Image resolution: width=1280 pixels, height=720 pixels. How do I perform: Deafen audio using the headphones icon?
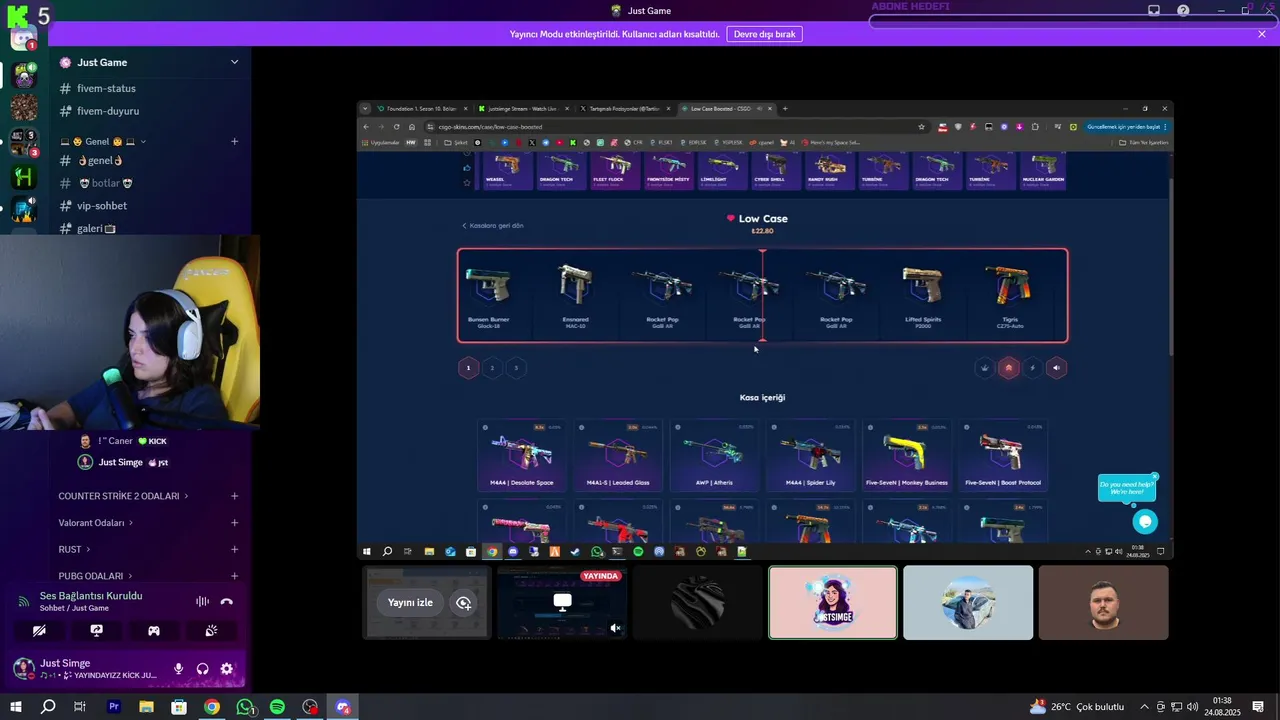[203, 669]
